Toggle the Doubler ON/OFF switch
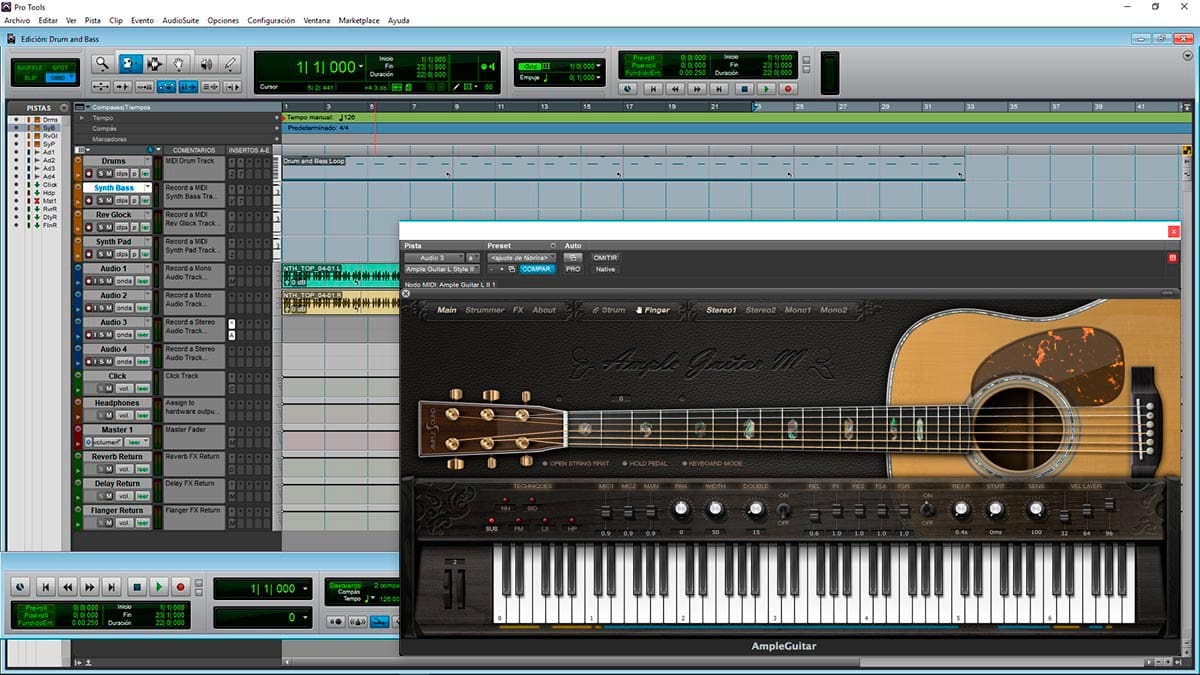The width and height of the screenshot is (1200, 675). (783, 509)
